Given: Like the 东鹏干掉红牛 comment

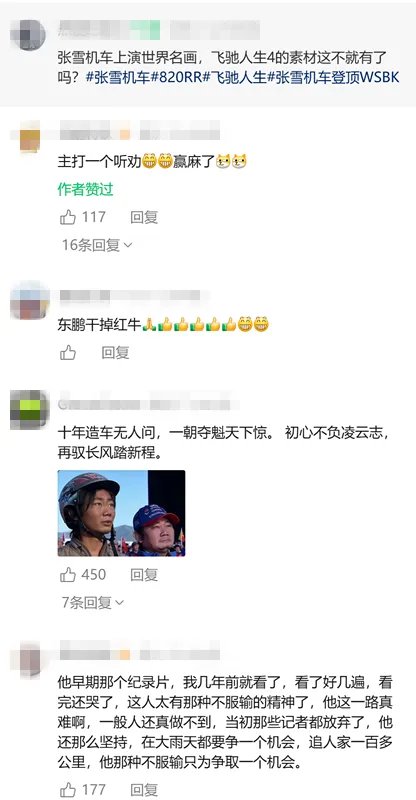Looking at the screenshot, I should (68, 353).
